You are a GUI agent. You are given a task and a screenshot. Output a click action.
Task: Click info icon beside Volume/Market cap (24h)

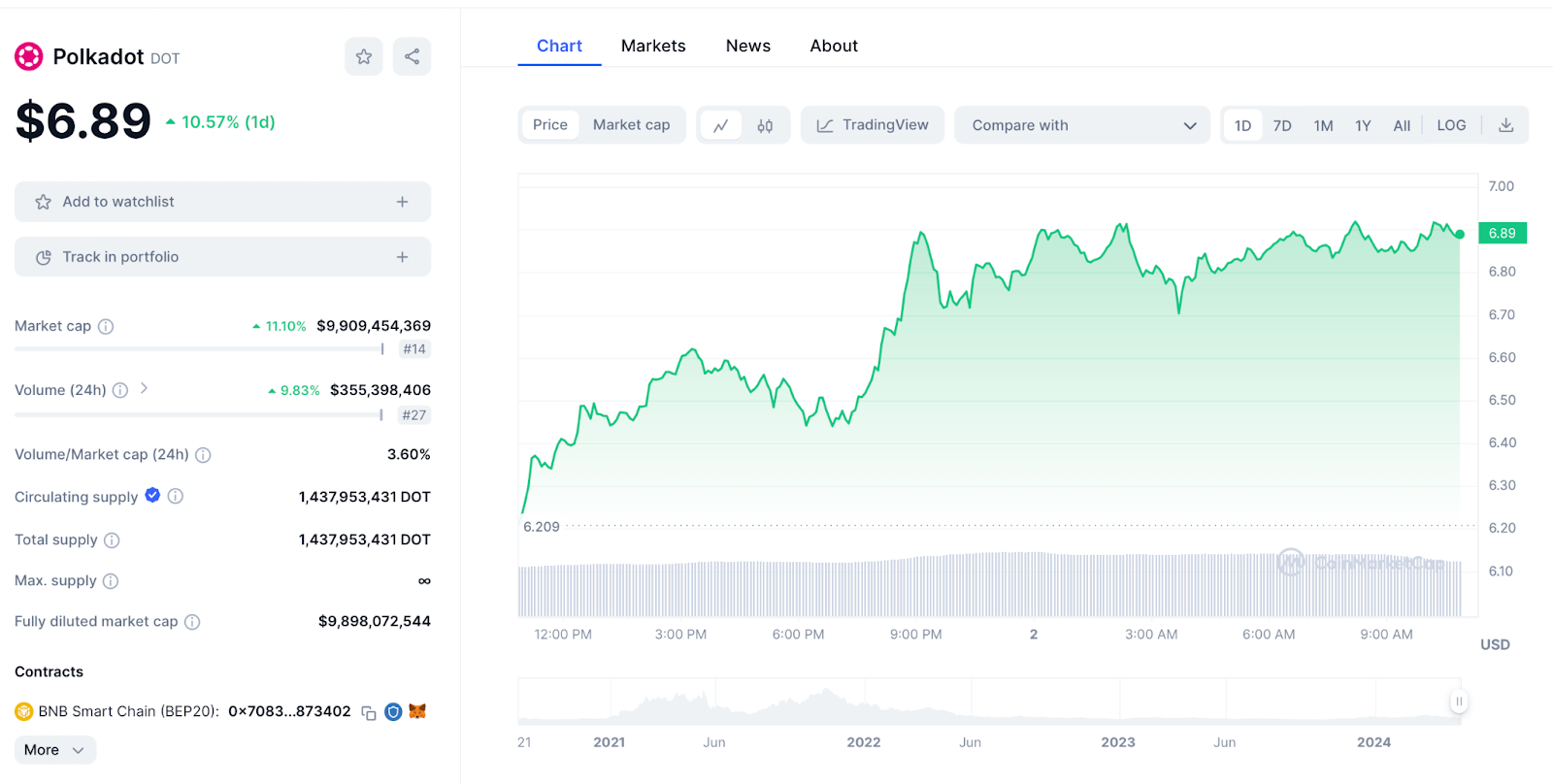point(203,455)
